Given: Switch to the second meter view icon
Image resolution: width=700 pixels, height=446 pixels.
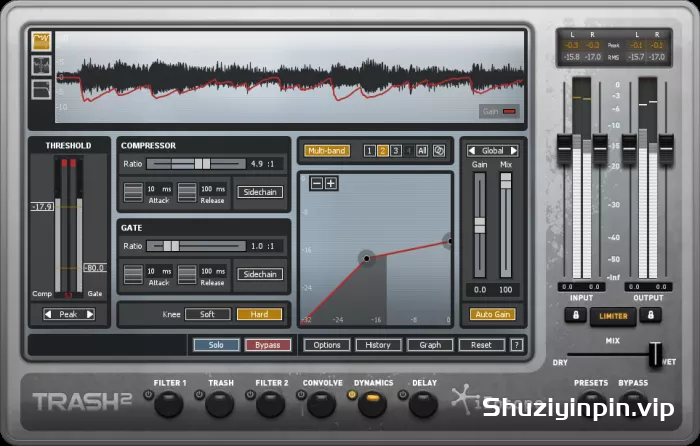Looking at the screenshot, I should [x=41, y=66].
